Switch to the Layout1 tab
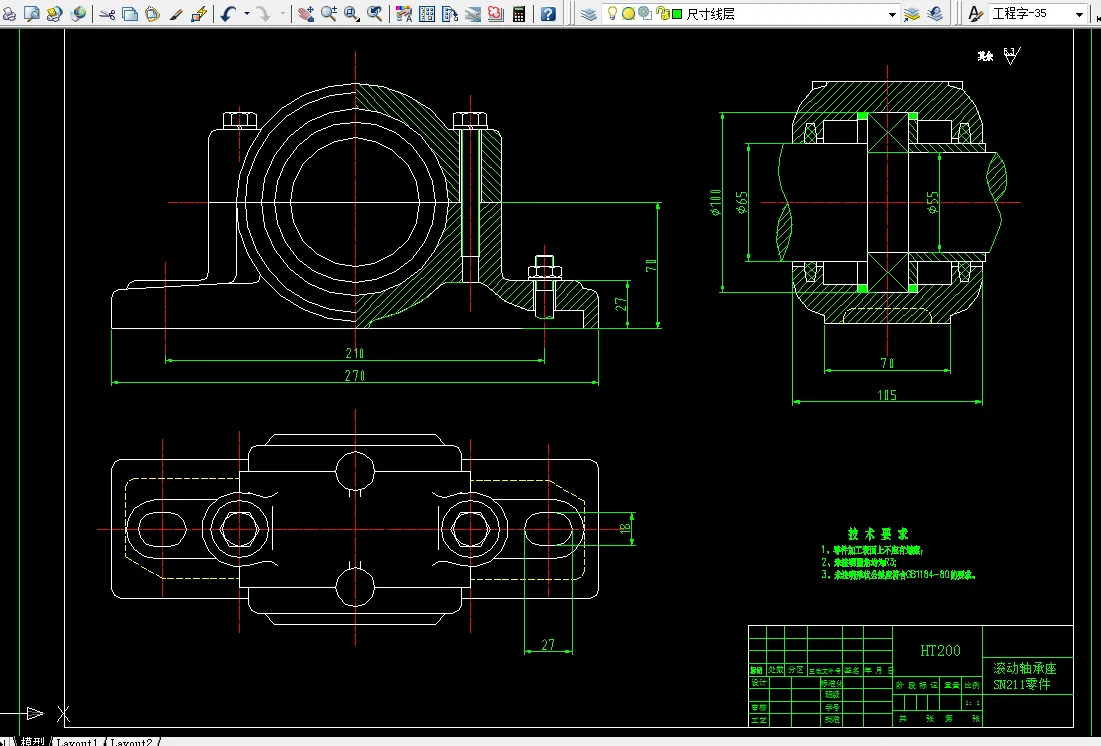The height and width of the screenshot is (746, 1101). pyautogui.click(x=77, y=742)
